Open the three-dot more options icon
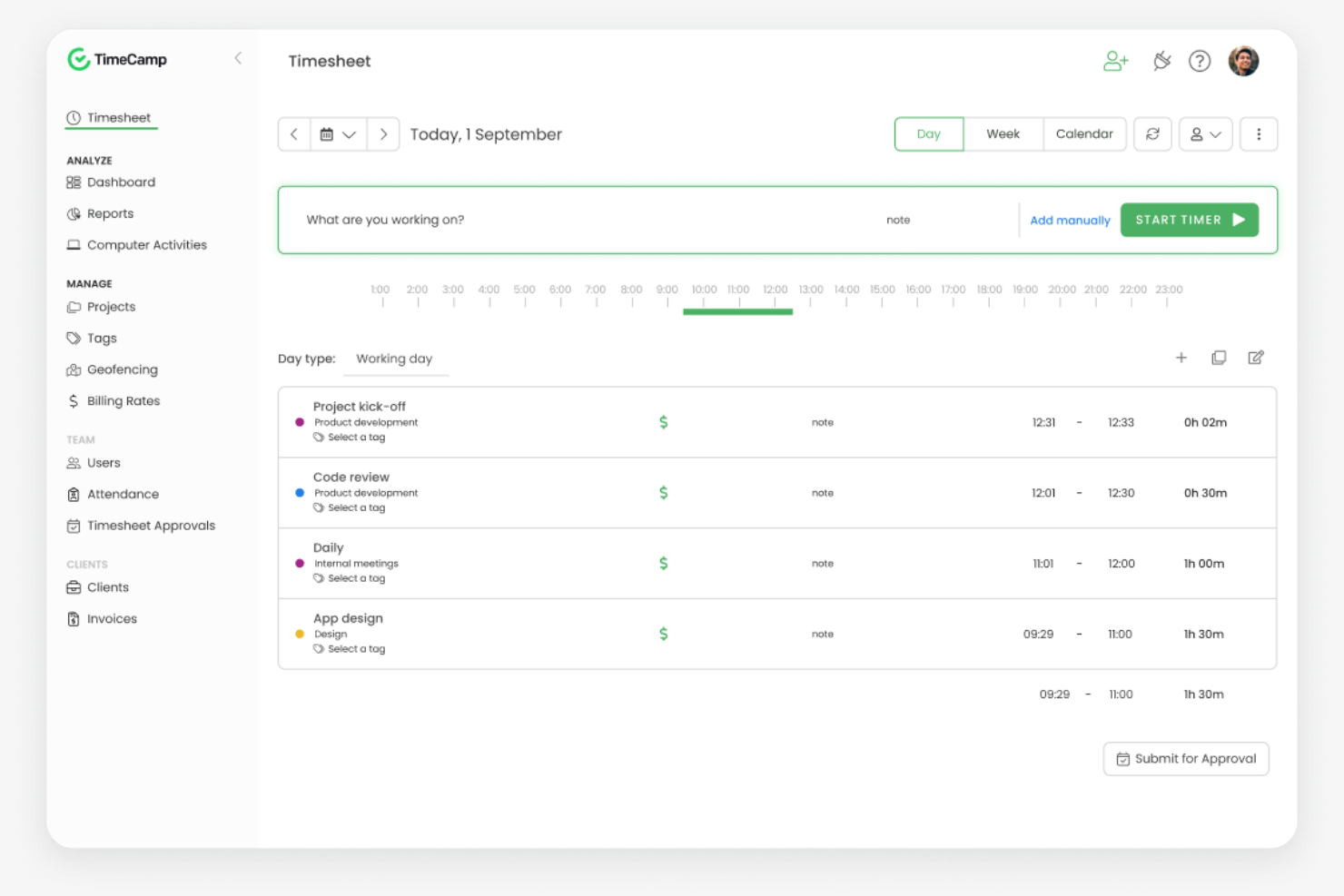 tap(1259, 133)
